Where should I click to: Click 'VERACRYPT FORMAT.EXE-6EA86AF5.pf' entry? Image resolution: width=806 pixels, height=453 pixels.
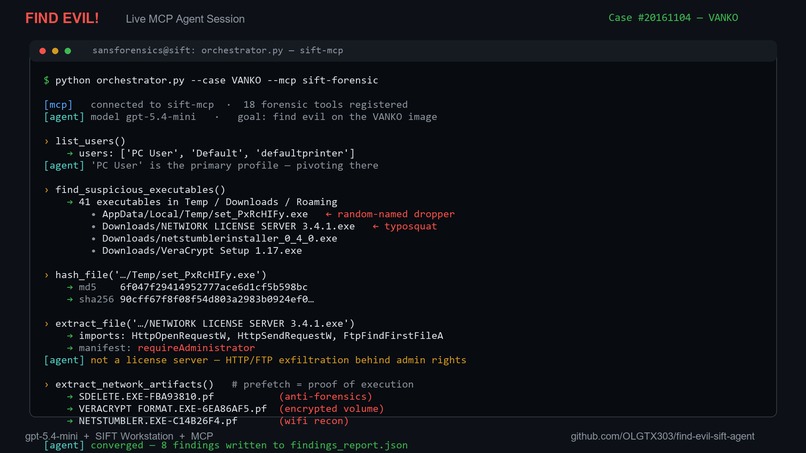(172, 409)
